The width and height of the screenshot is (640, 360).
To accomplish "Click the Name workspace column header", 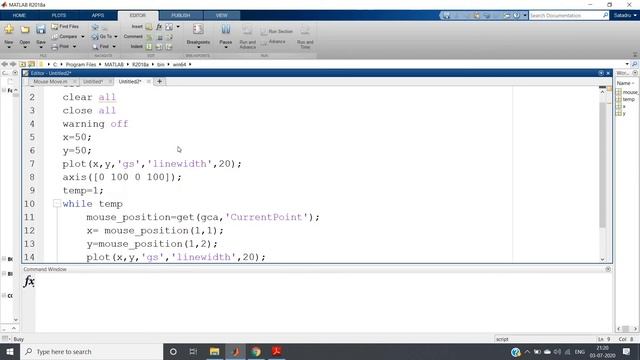I will pos(624,83).
